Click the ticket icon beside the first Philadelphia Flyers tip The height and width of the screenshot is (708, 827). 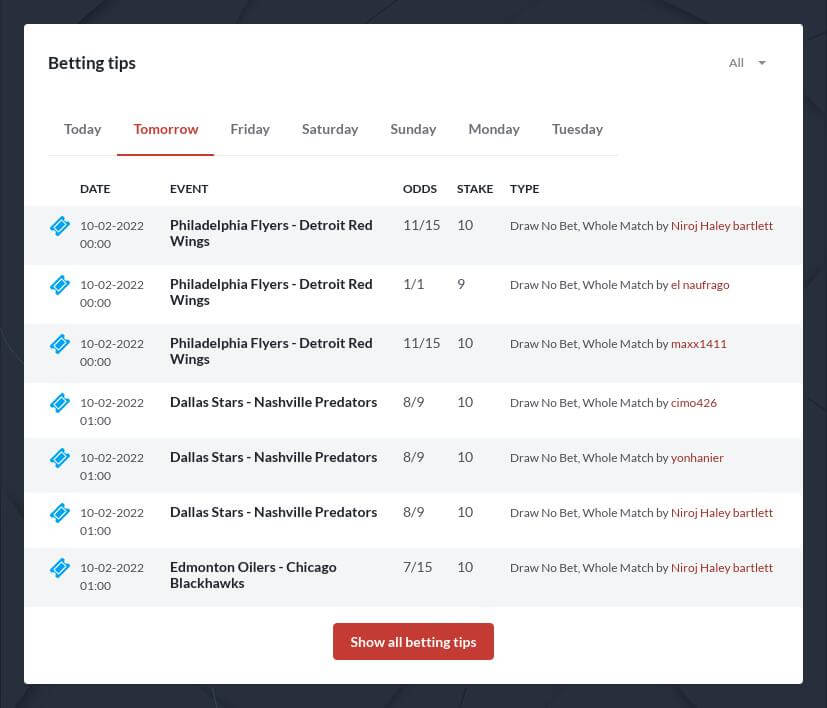click(x=59, y=226)
